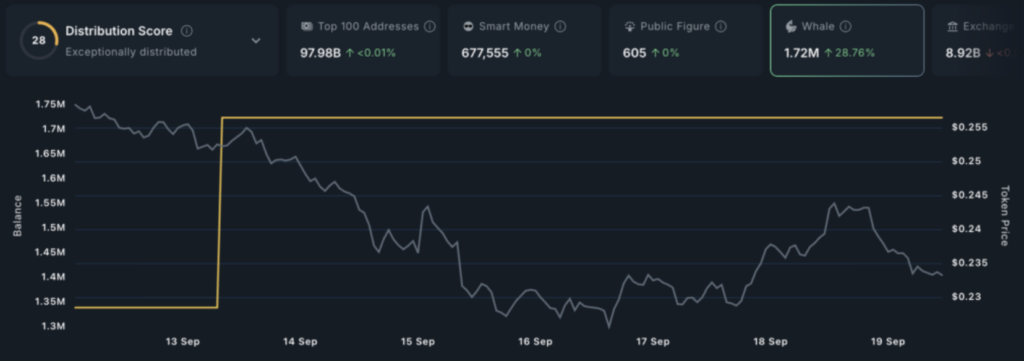Click the Top 100 Addresses card icon
This screenshot has height=361, width=1024.
[x=306, y=27]
